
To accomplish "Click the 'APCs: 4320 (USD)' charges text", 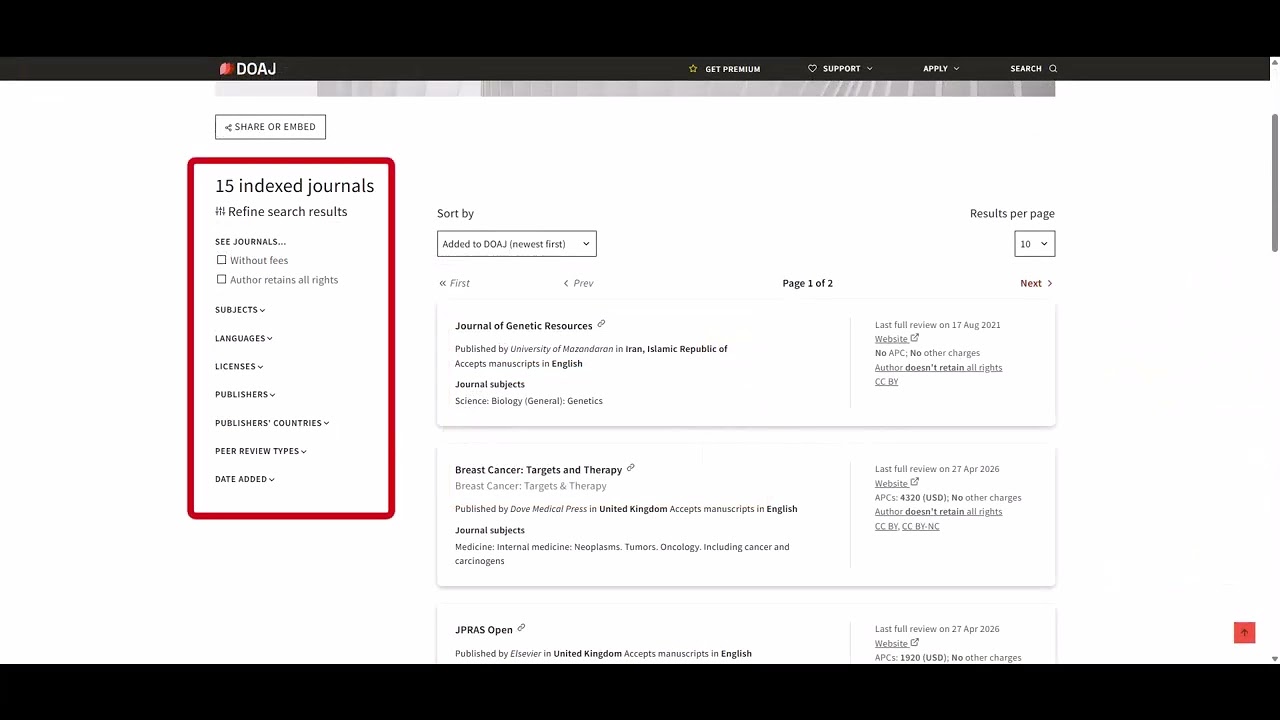I will 911,498.
